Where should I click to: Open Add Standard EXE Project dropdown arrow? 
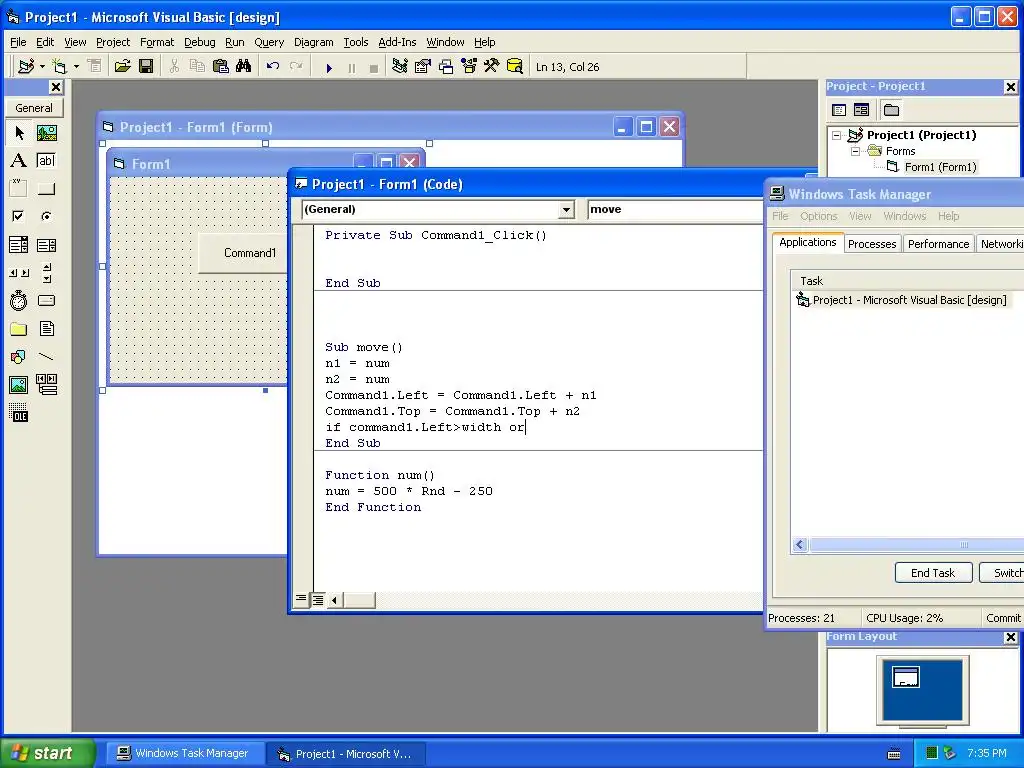point(42,67)
